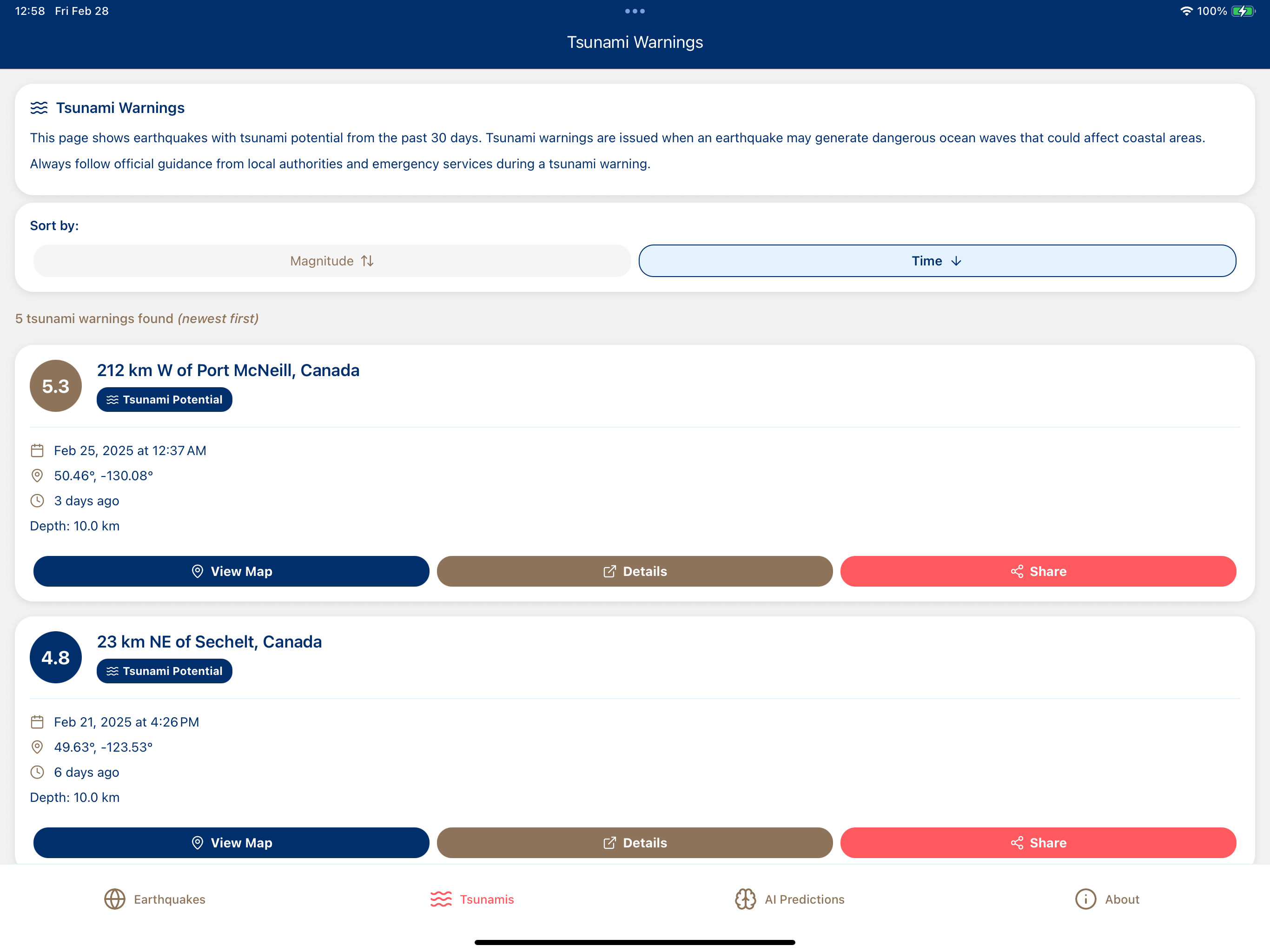This screenshot has width=1270, height=952.
Task: Tap the coordinates '50.46°, -130.08°'
Action: pyautogui.click(x=103, y=476)
